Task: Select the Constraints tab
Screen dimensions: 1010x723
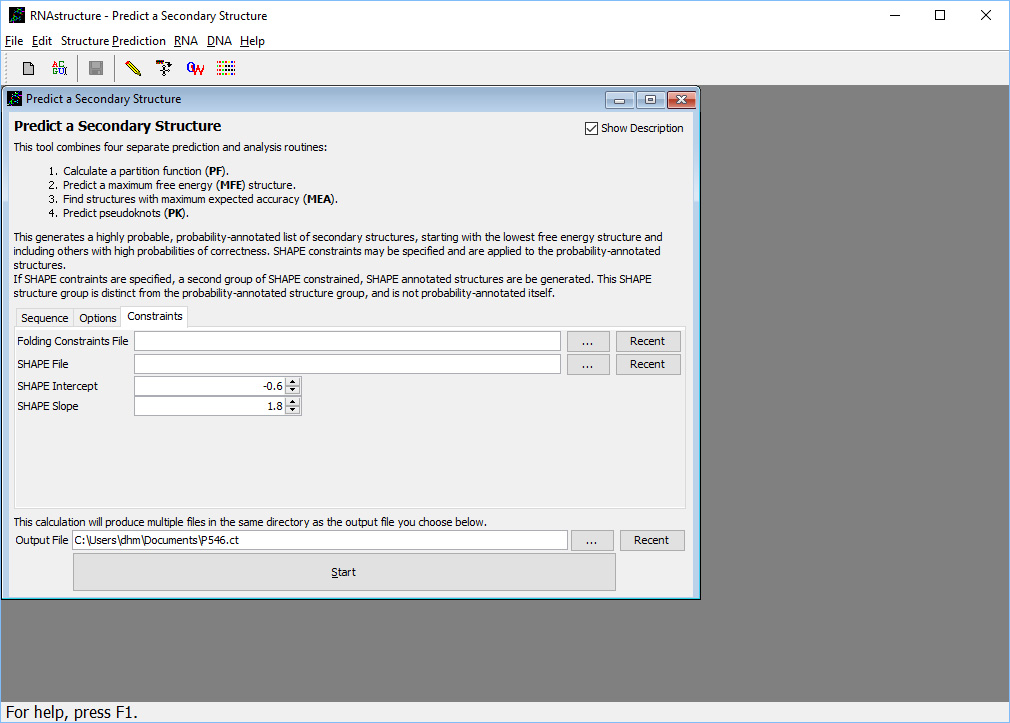Action: click(155, 316)
